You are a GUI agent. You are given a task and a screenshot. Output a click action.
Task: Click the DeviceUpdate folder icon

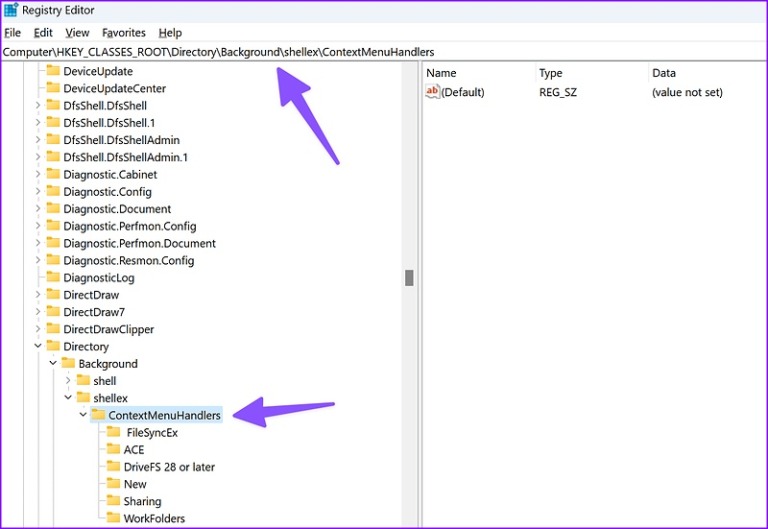point(53,71)
